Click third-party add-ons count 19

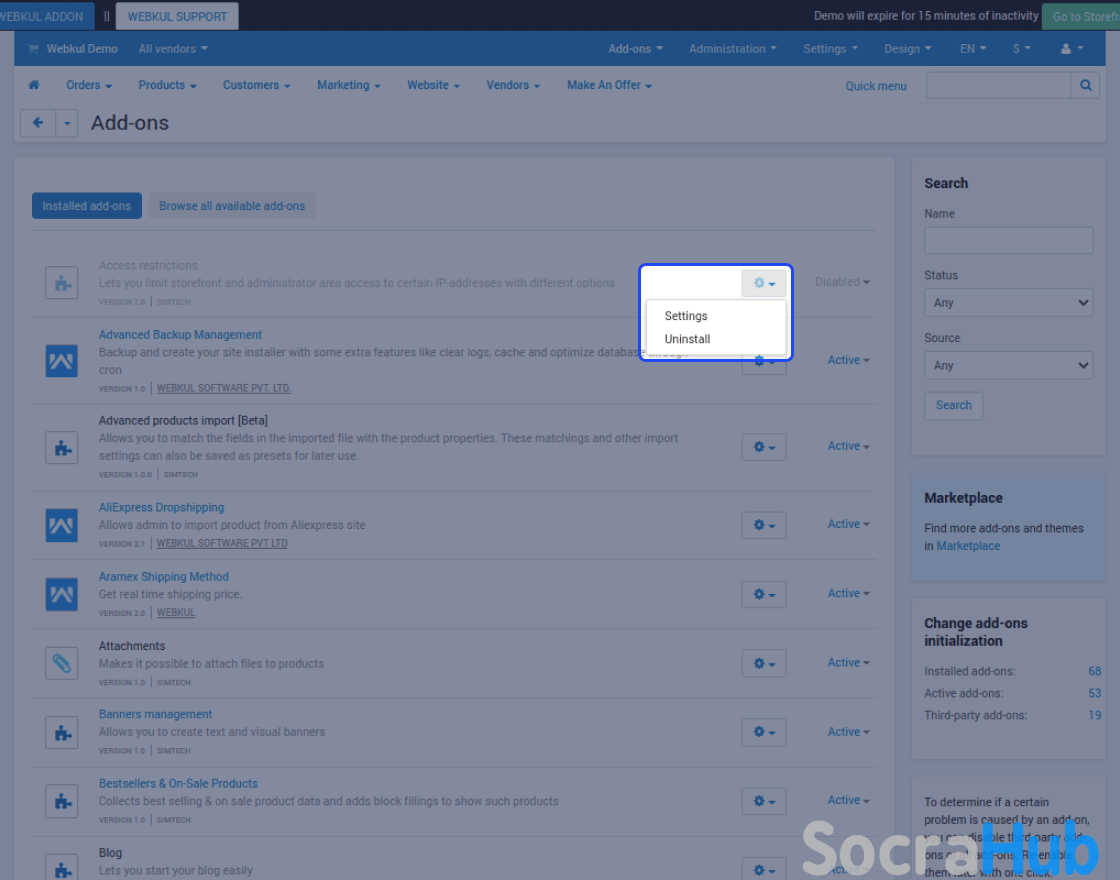(x=1094, y=715)
